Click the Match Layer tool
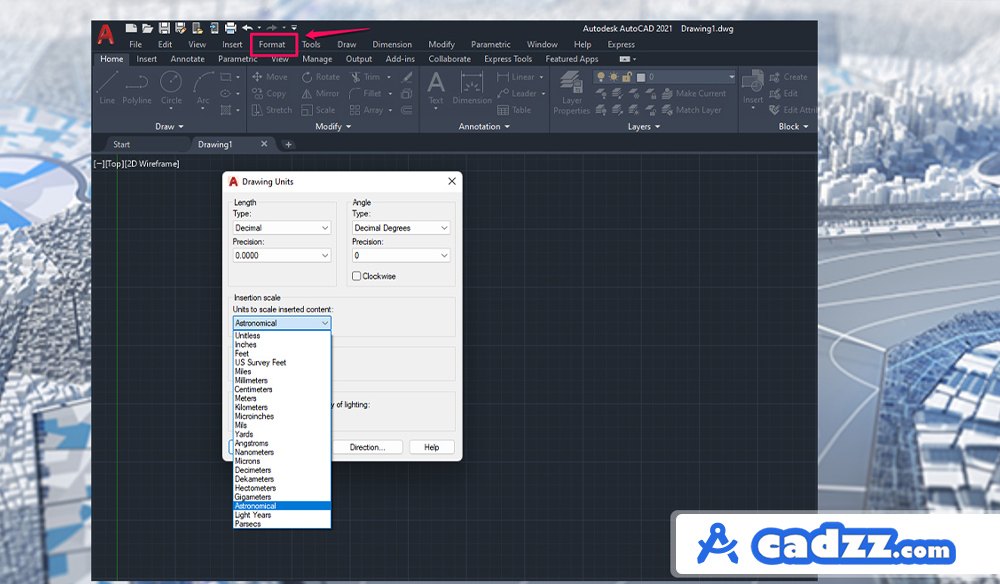Screen dimensions: 1000x584 692,110
